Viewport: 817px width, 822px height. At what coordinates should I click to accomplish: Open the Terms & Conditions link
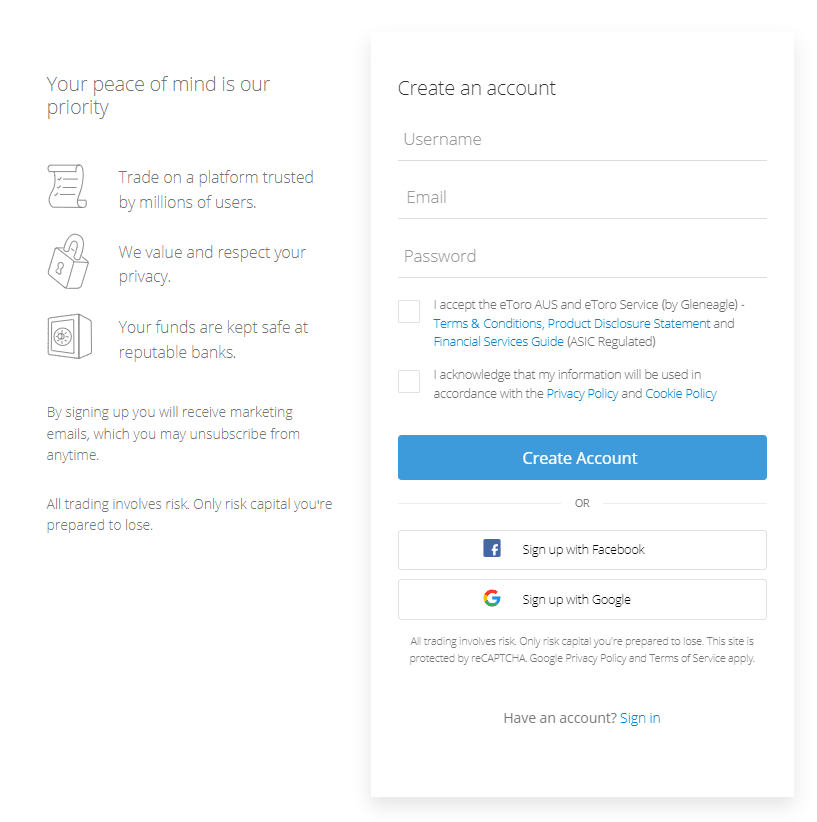[487, 323]
